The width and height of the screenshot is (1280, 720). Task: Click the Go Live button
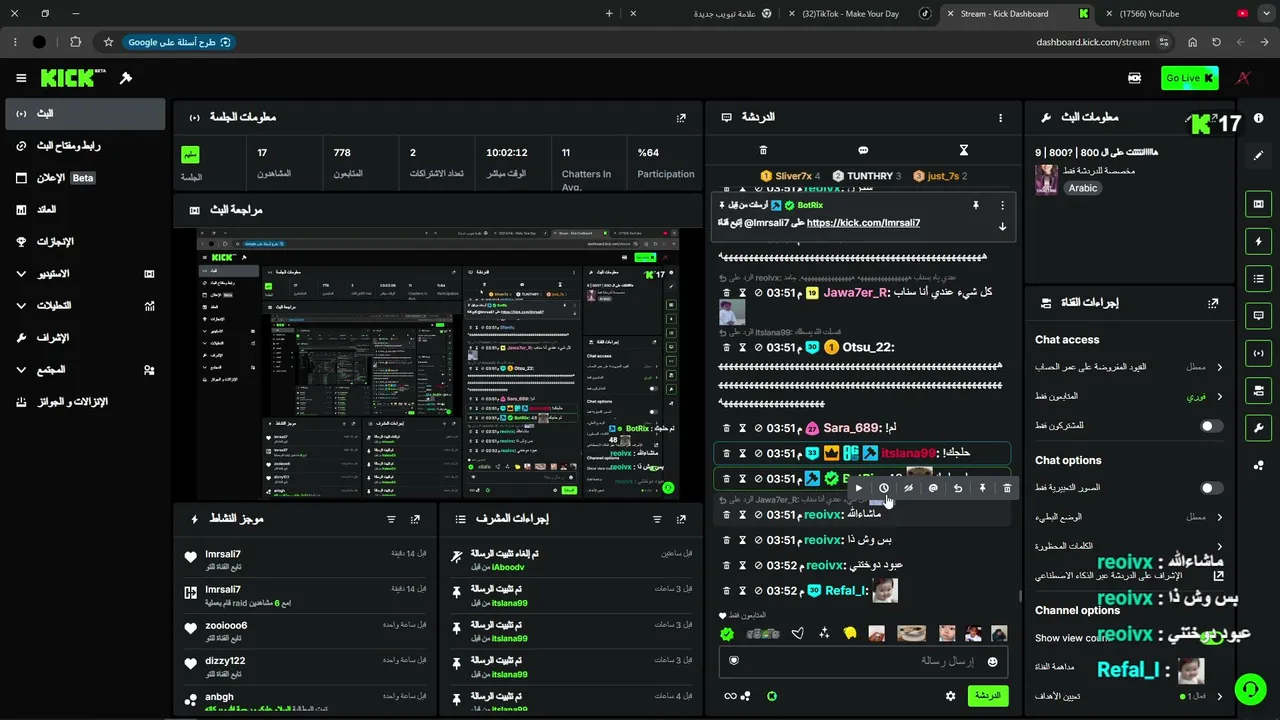(1189, 78)
